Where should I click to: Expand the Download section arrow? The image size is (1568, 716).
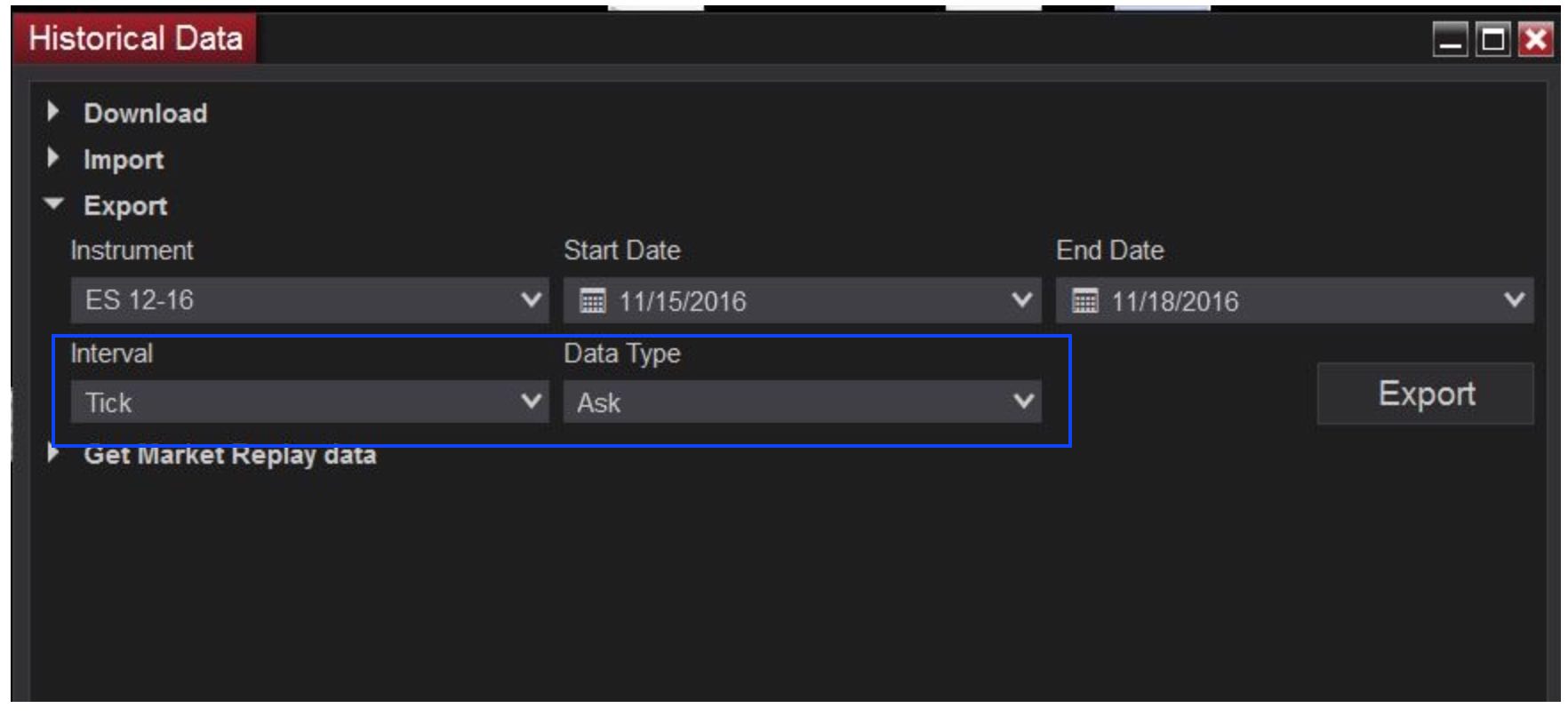[53, 112]
